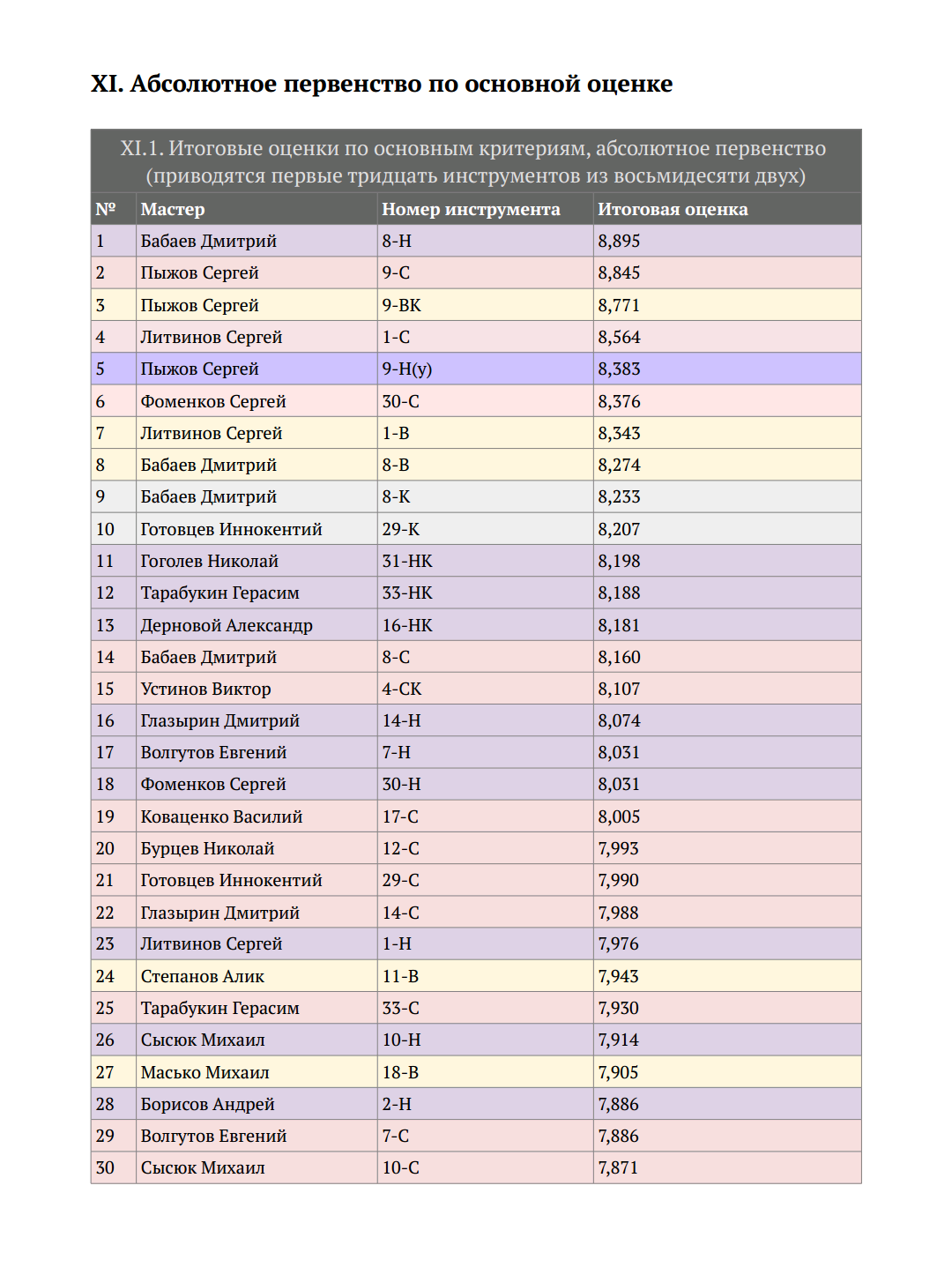Click the 'Устинов Виктор' cell
Image resolution: width=952 pixels, height=1275 pixels.
[x=257, y=689]
